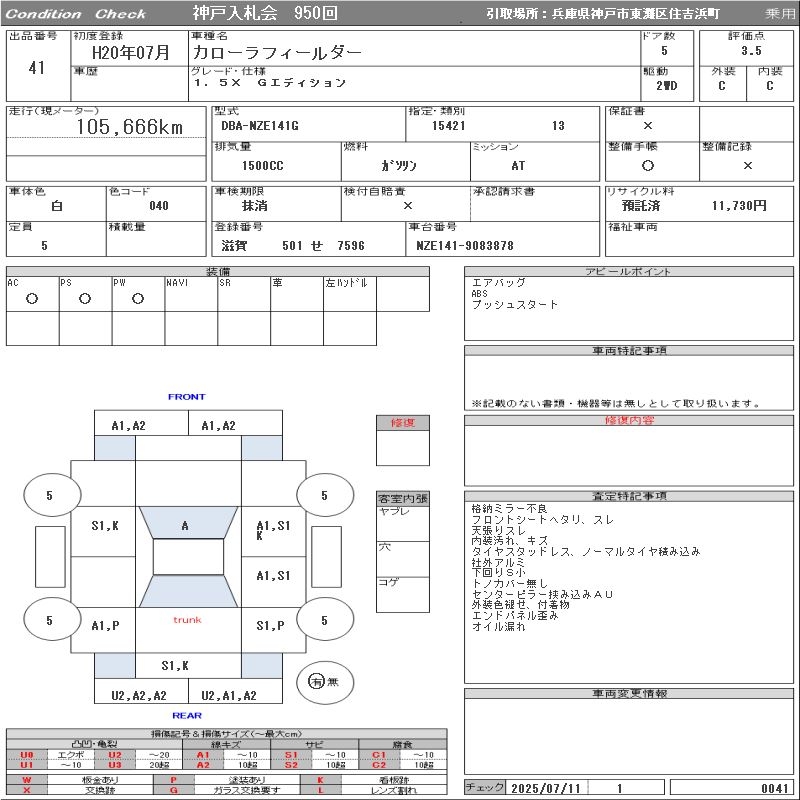
Task: Click the rear bumper section U2,A2,A2
Action: tap(141, 691)
